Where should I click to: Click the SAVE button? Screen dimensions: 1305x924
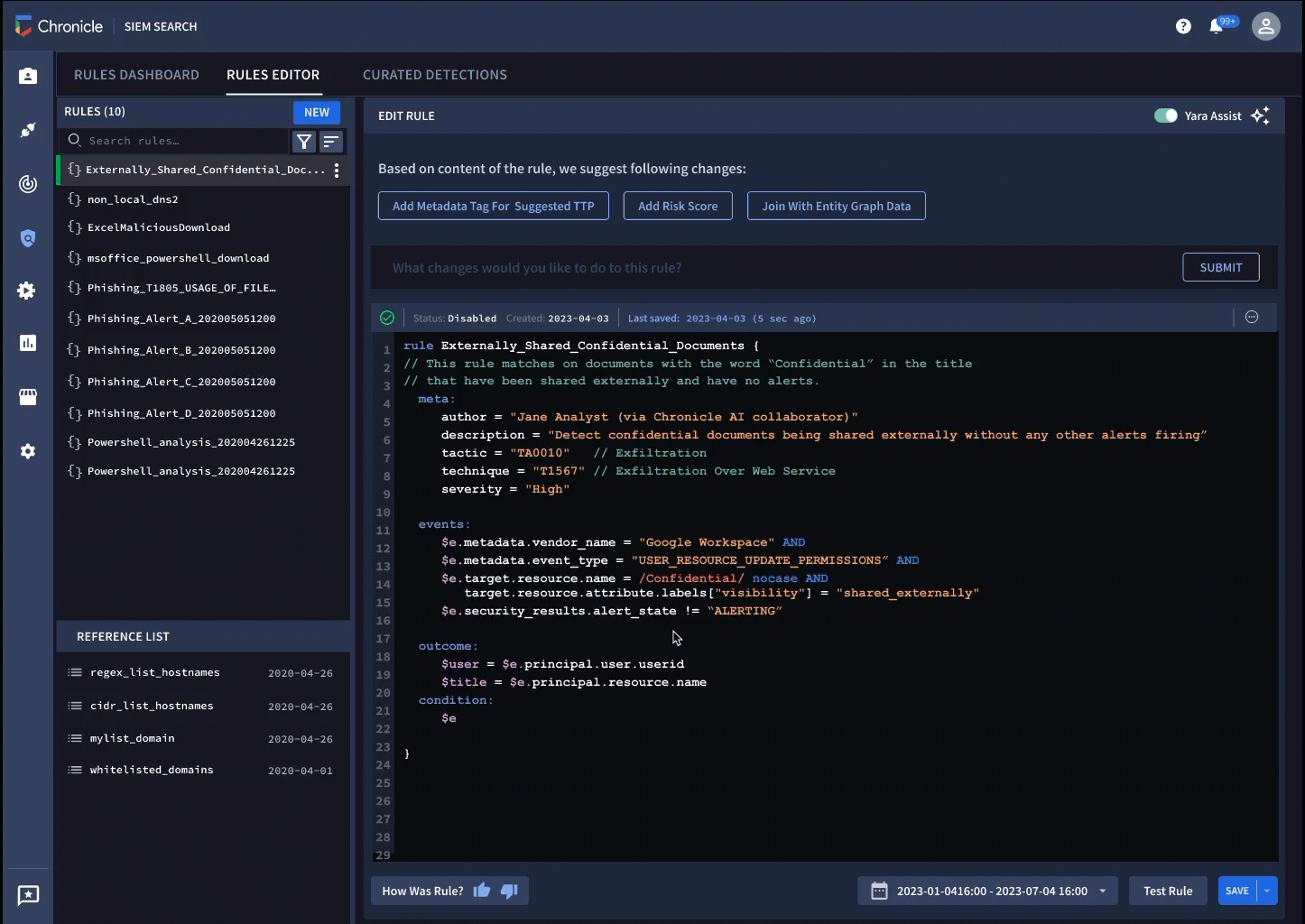click(x=1237, y=891)
